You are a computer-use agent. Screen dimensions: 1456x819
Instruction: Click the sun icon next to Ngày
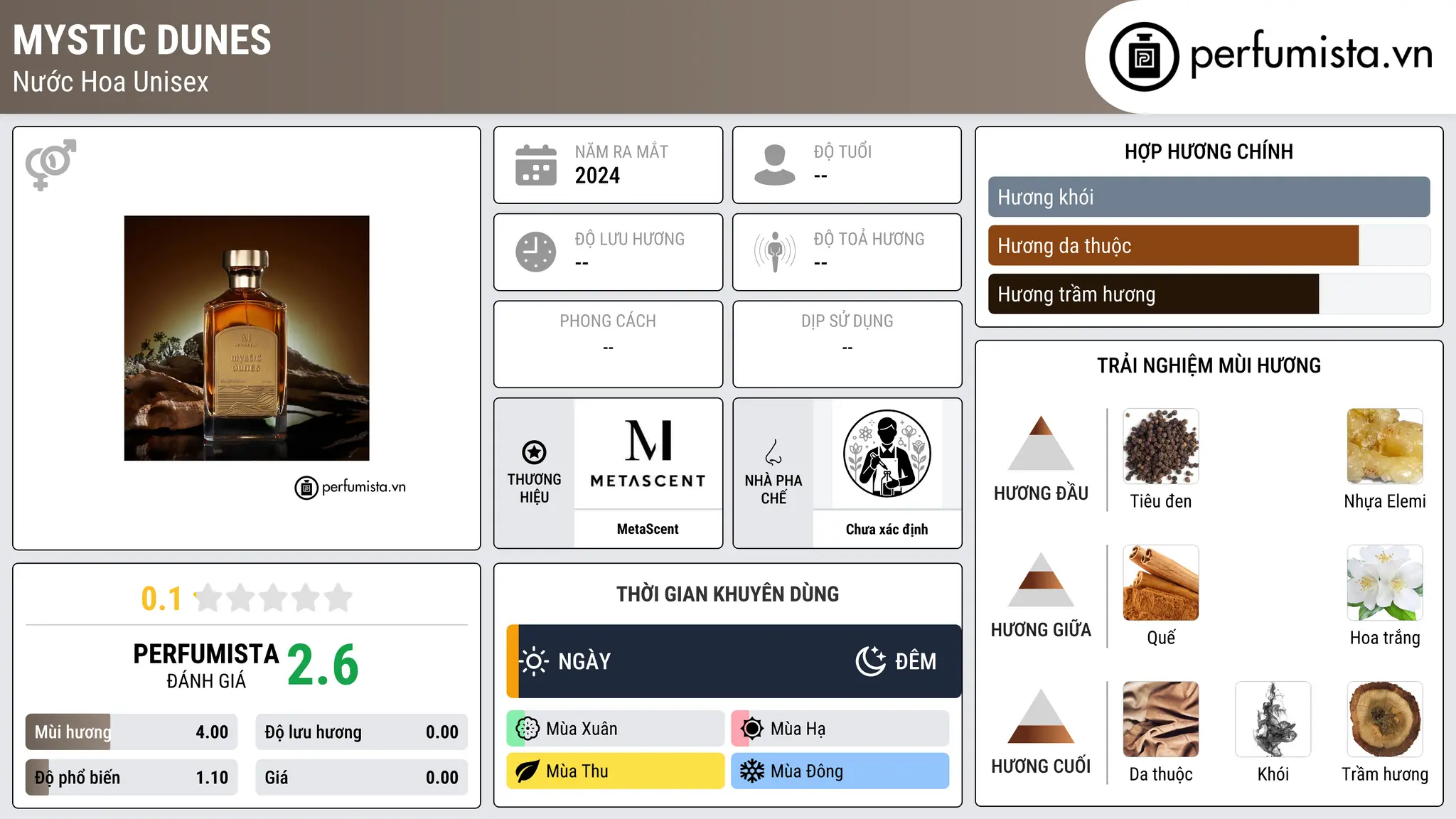point(534,661)
